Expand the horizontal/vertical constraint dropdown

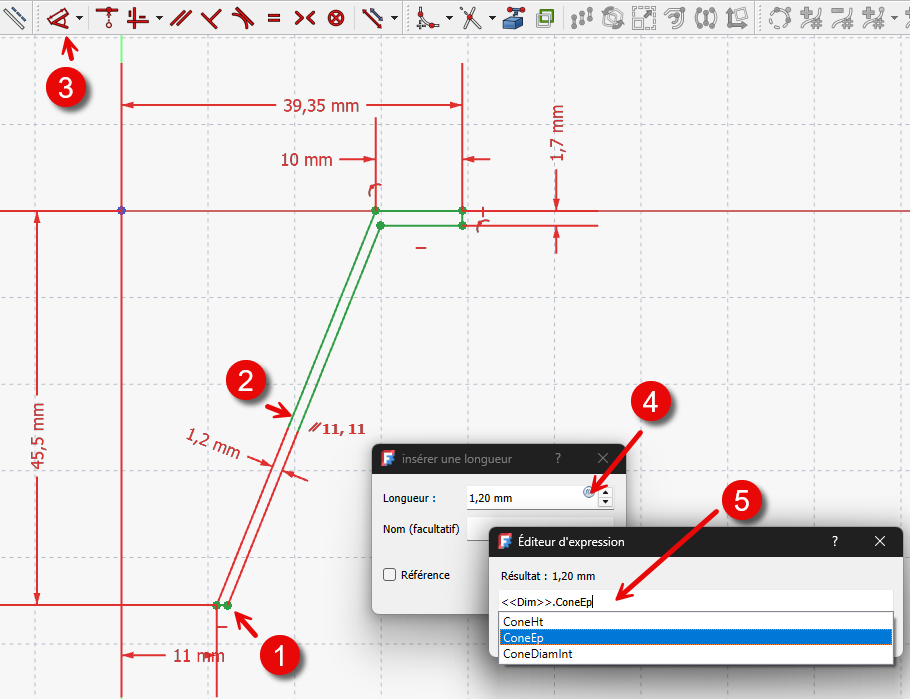click(x=159, y=18)
